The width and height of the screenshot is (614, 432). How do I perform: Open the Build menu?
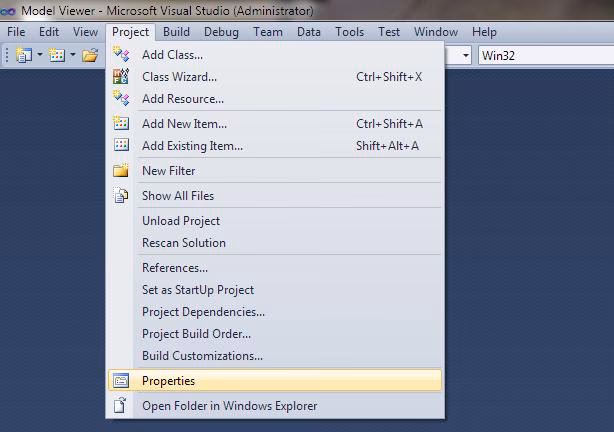coord(176,32)
